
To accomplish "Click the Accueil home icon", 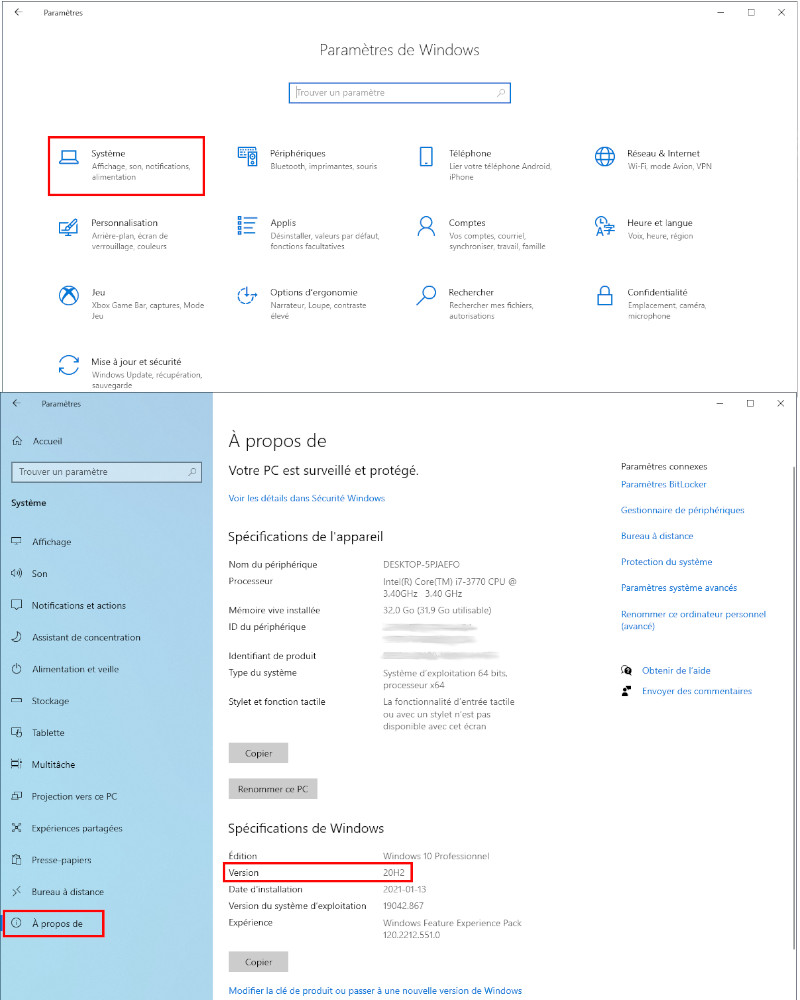I will 18,441.
